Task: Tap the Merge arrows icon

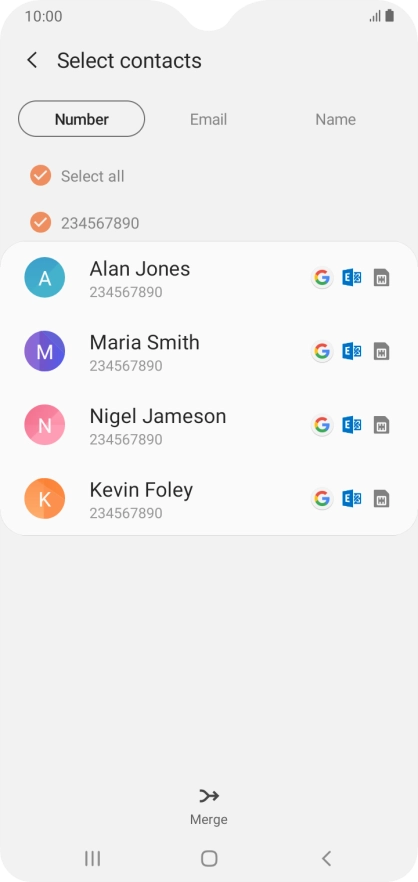Action: 209,795
